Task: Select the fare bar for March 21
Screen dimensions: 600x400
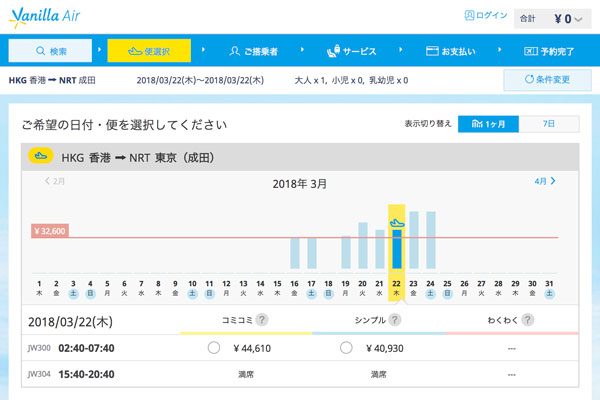Action: click(x=380, y=249)
